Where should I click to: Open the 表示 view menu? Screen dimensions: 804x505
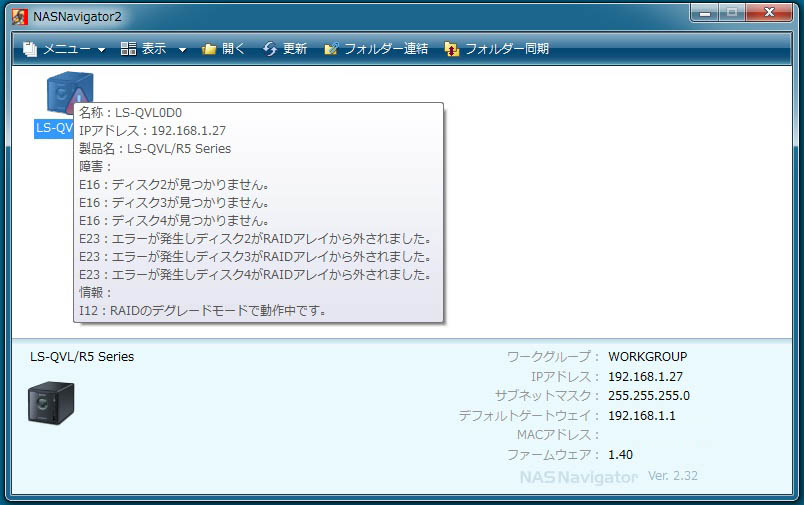click(x=153, y=49)
